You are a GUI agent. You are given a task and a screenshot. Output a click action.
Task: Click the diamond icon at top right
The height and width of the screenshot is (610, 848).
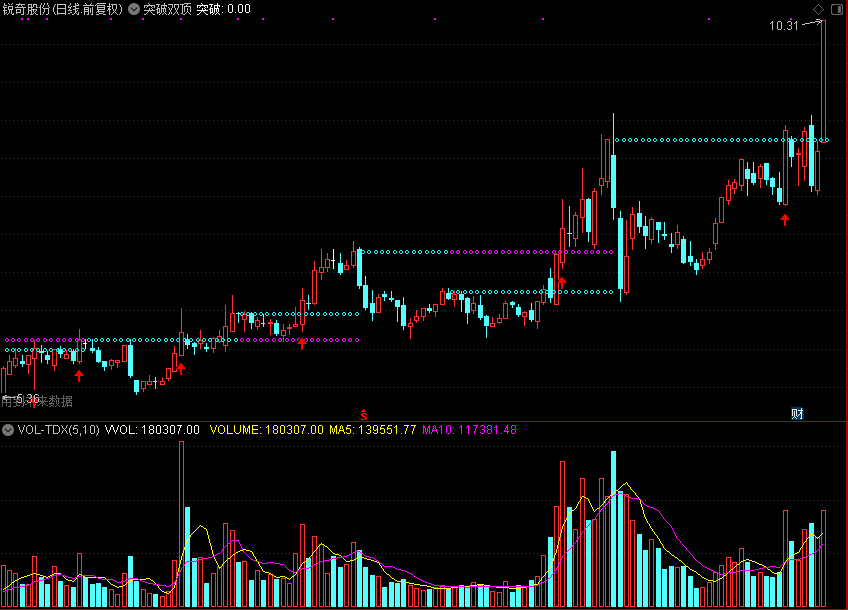tap(818, 9)
